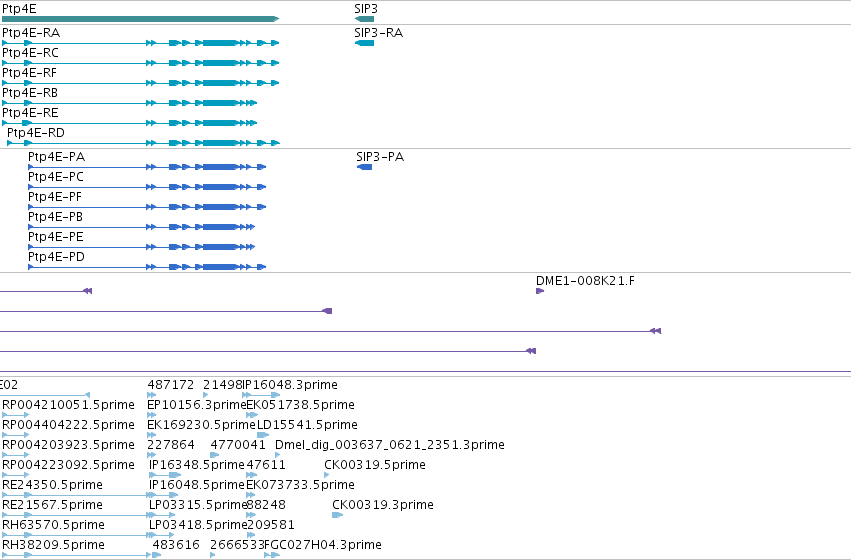Open the LD15541.5prime label
This screenshot has width=851, height=560.
pyautogui.click(x=307, y=425)
